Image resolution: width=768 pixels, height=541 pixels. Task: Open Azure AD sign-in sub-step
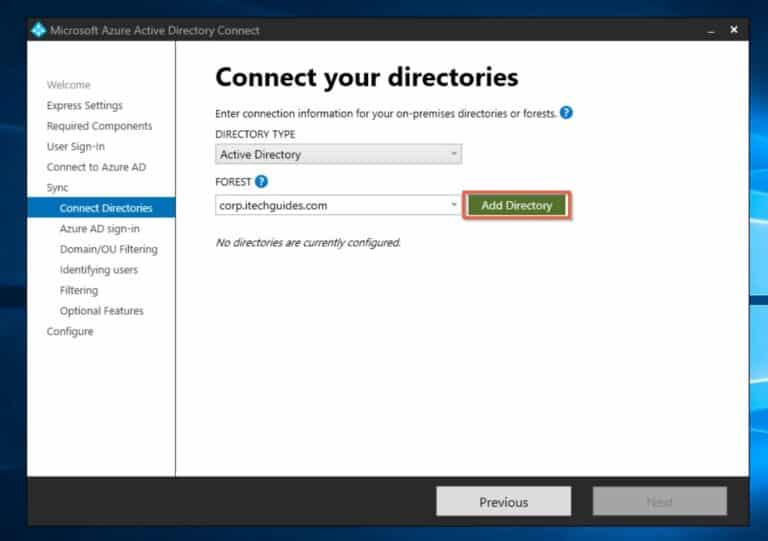tap(99, 229)
